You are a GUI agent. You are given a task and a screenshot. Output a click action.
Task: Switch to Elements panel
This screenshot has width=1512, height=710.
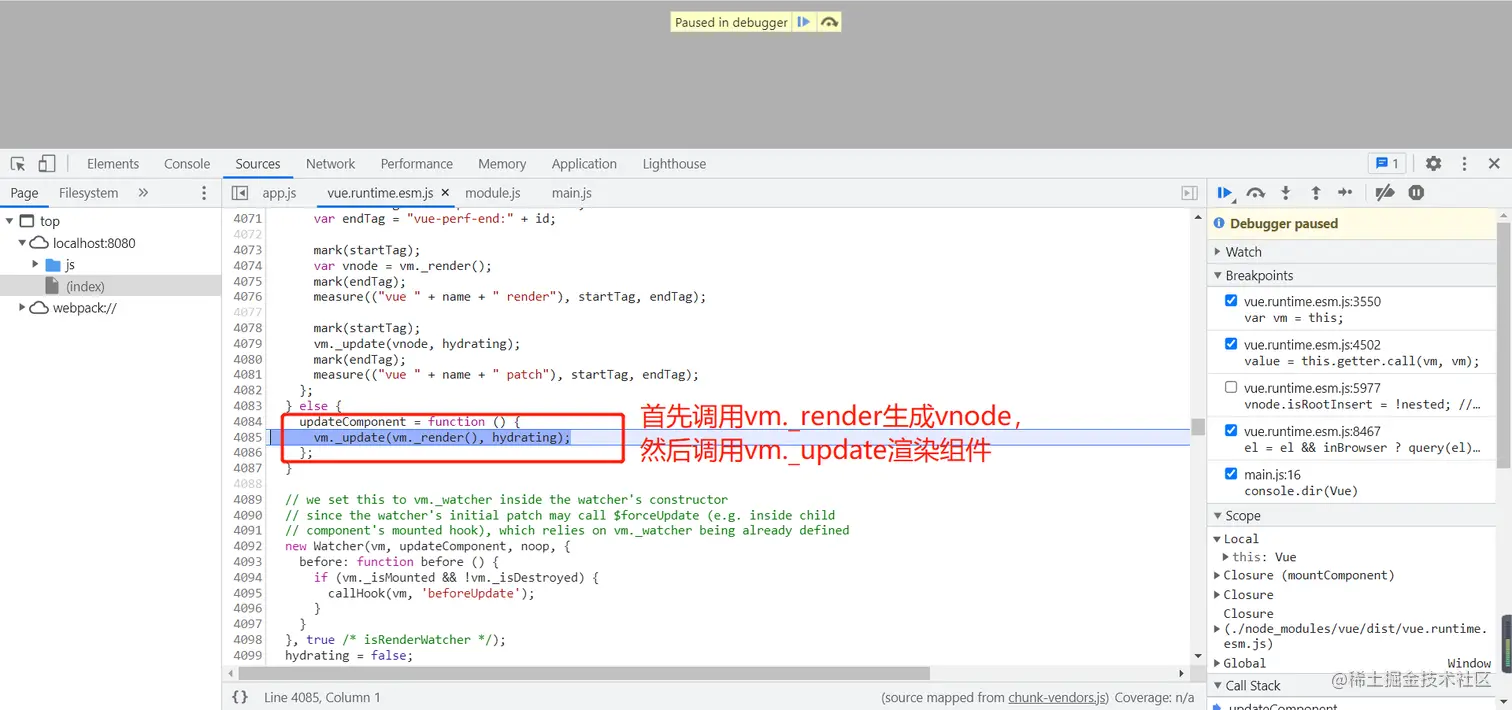point(113,164)
